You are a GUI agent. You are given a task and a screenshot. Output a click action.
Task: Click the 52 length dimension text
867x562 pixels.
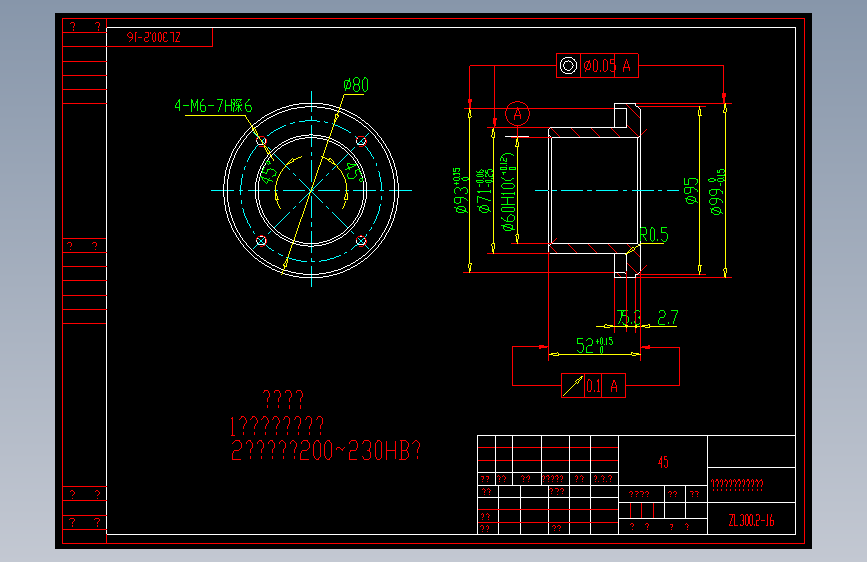point(594,345)
